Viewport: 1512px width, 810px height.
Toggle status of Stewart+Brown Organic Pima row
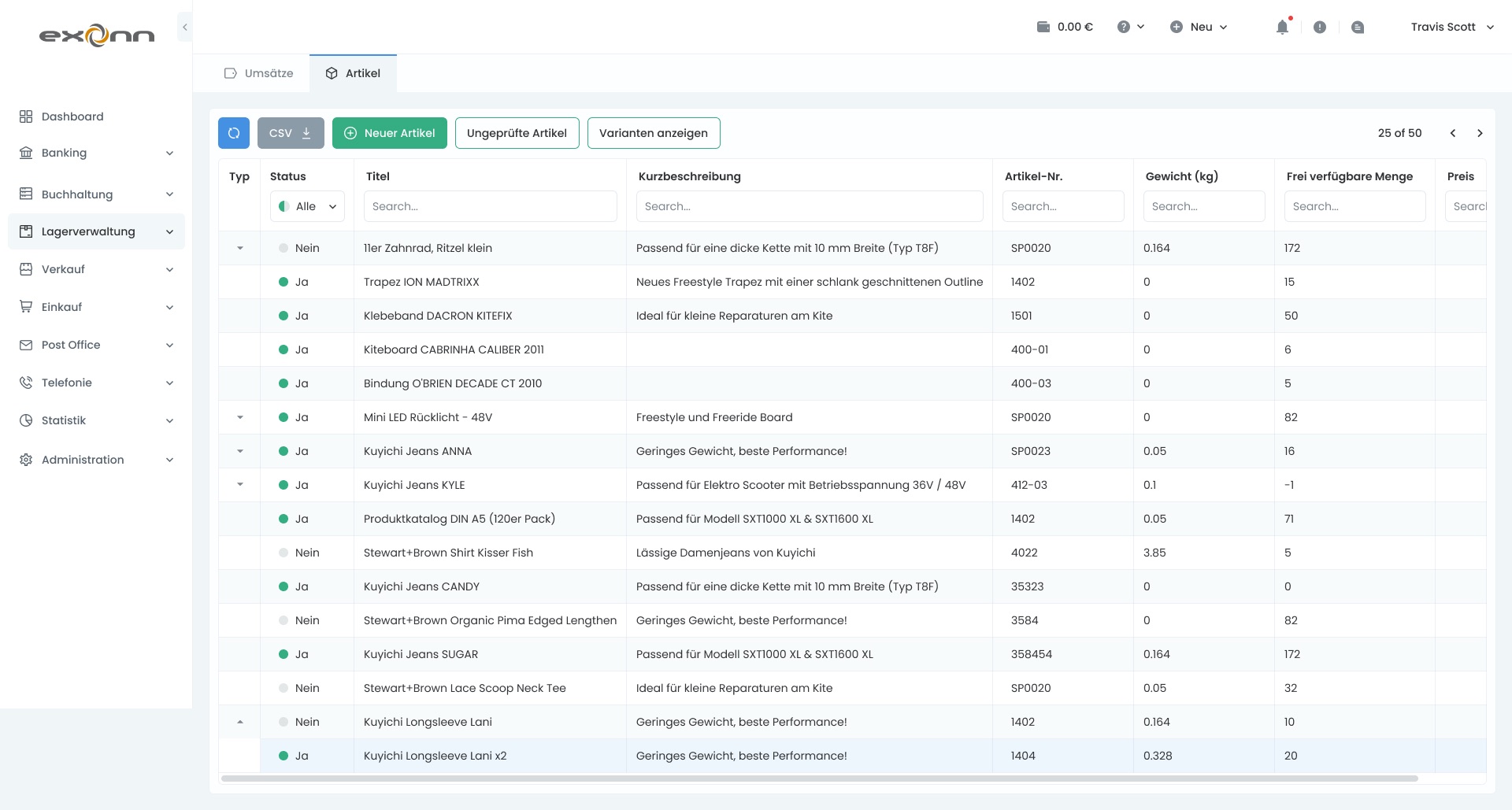click(283, 620)
